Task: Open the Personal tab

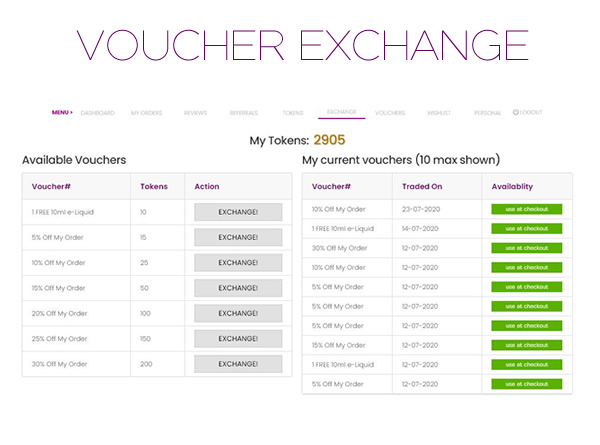Action: coord(488,113)
